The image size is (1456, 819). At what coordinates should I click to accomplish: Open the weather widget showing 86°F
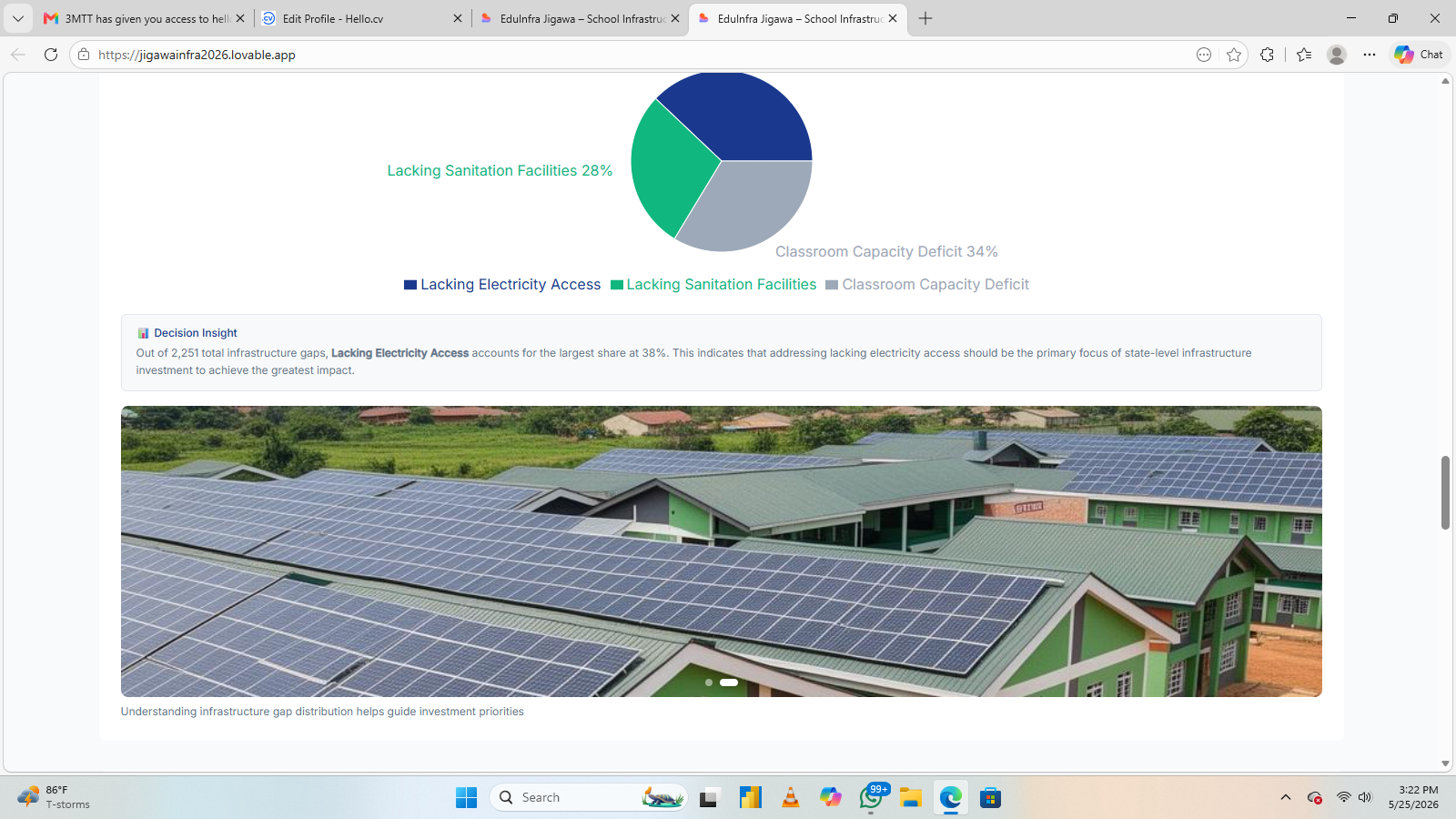click(x=55, y=798)
